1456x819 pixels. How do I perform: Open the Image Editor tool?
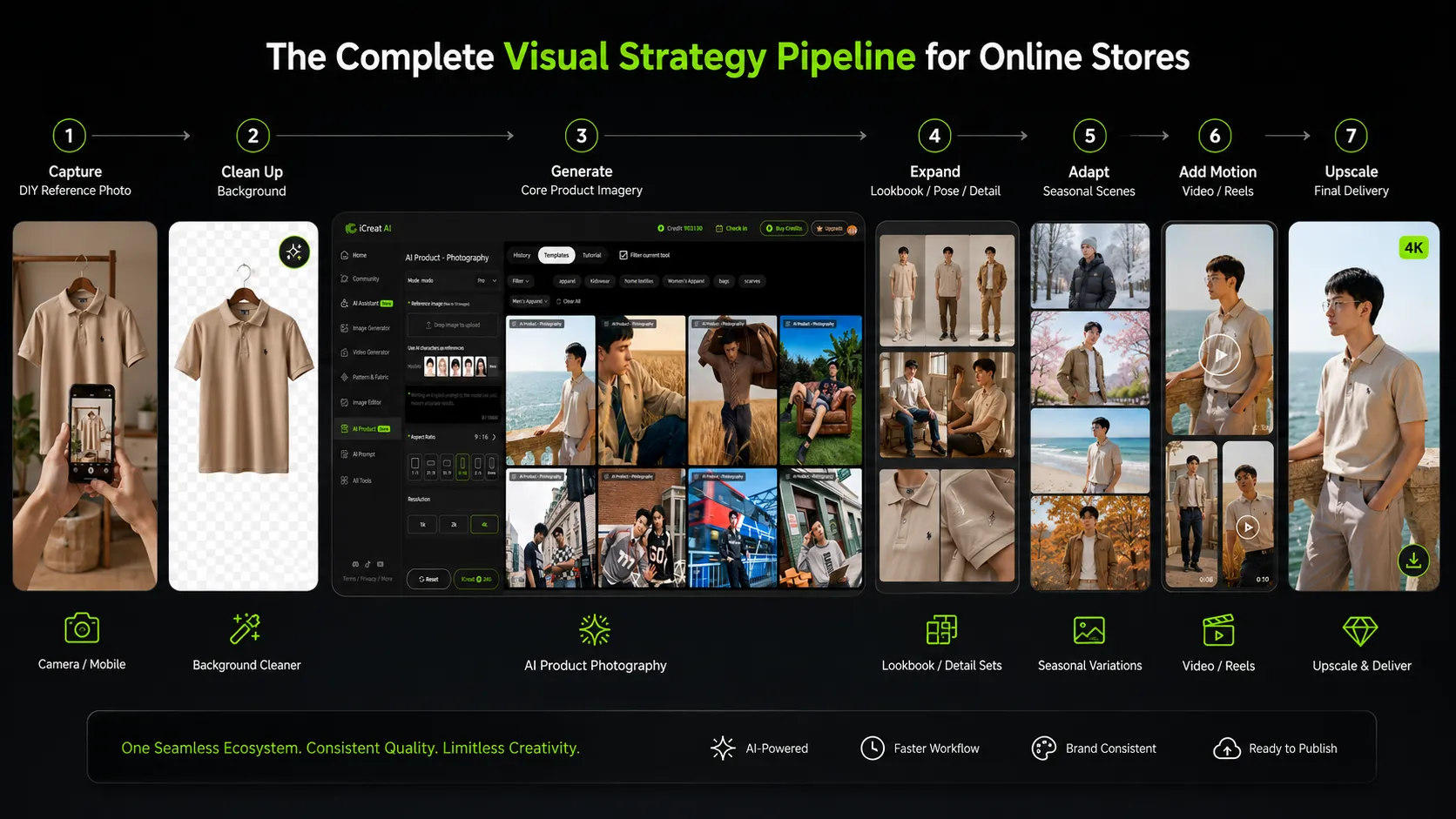361,402
